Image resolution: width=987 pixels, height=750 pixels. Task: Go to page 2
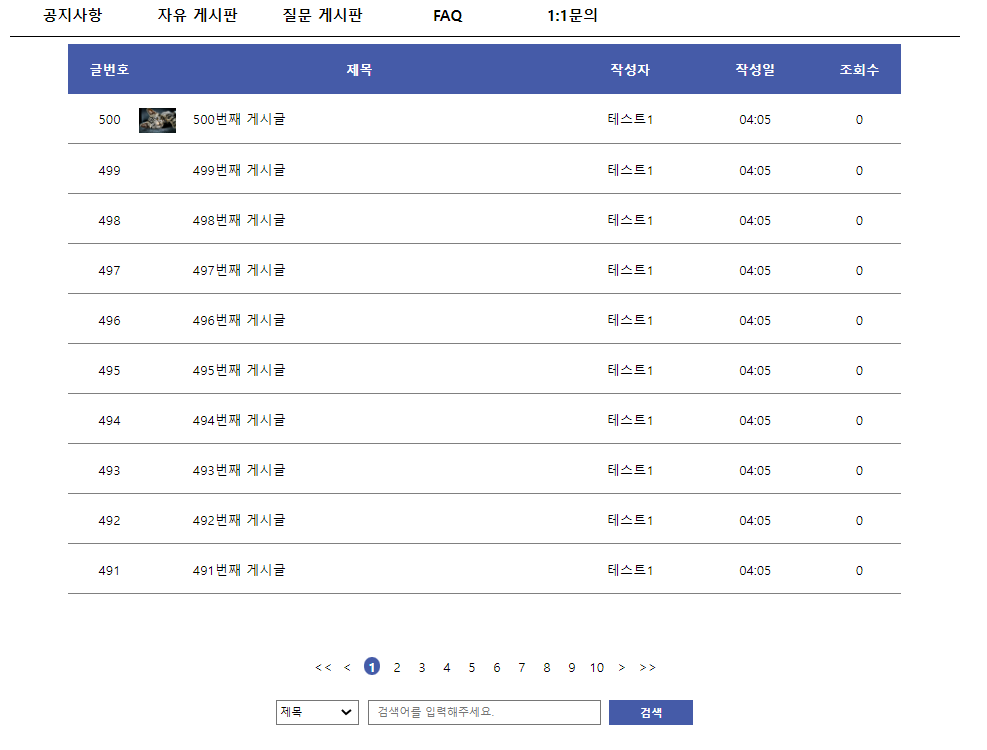(397, 668)
